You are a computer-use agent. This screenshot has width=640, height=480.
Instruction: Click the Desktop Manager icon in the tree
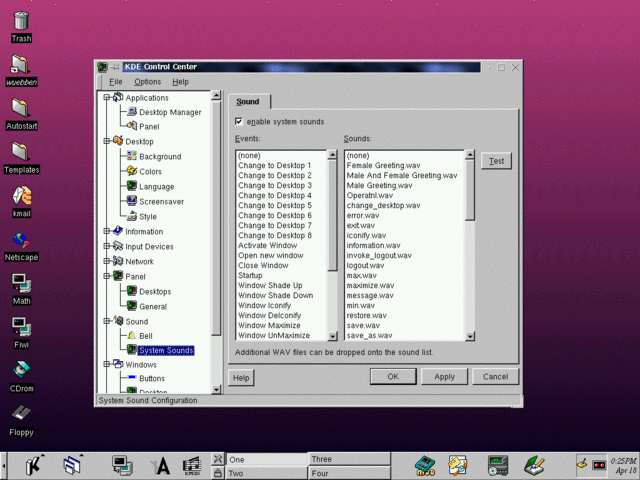coord(132,111)
